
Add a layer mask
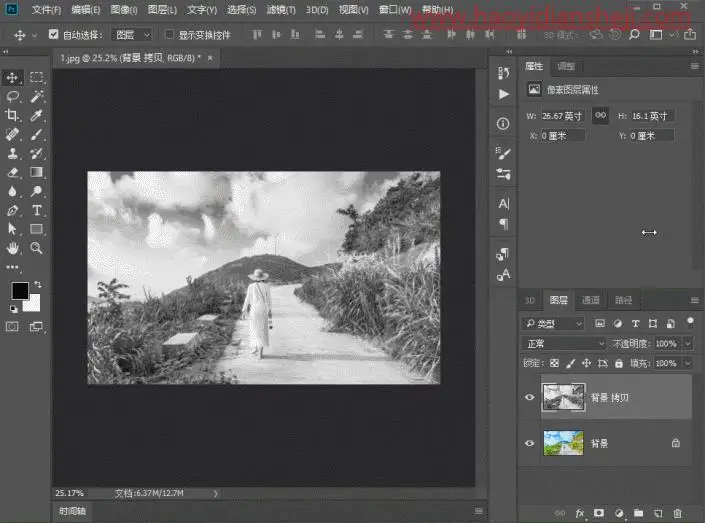[599, 513]
